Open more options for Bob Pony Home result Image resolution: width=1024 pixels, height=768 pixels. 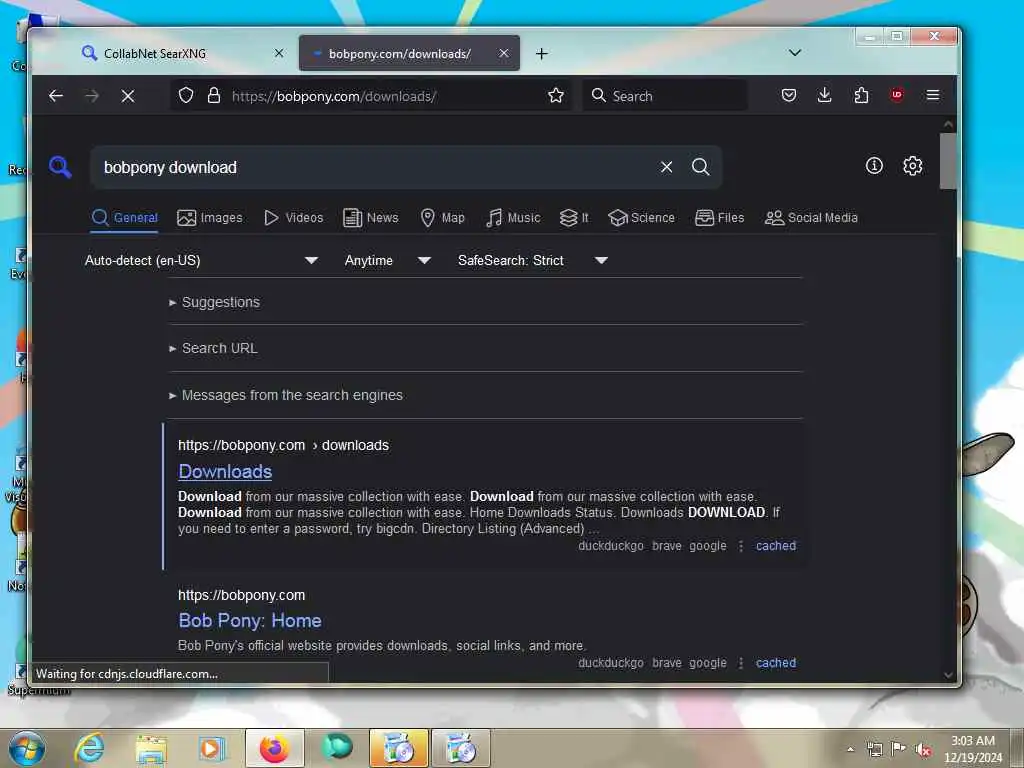tap(741, 663)
